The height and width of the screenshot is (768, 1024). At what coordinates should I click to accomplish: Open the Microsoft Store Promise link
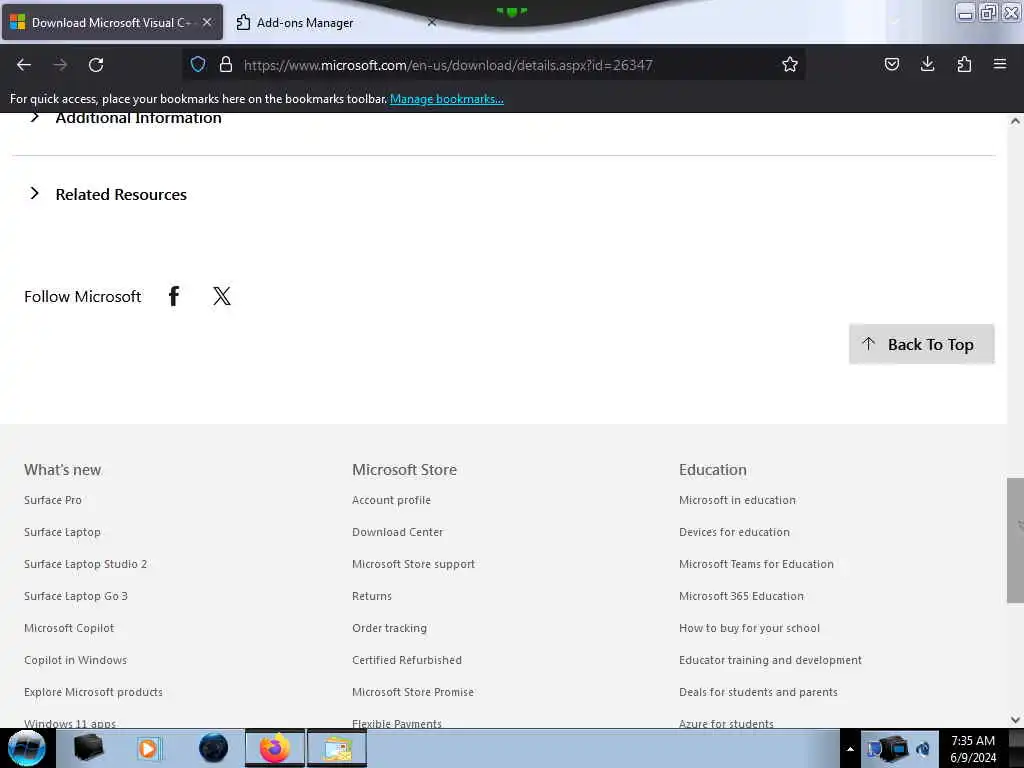click(413, 692)
